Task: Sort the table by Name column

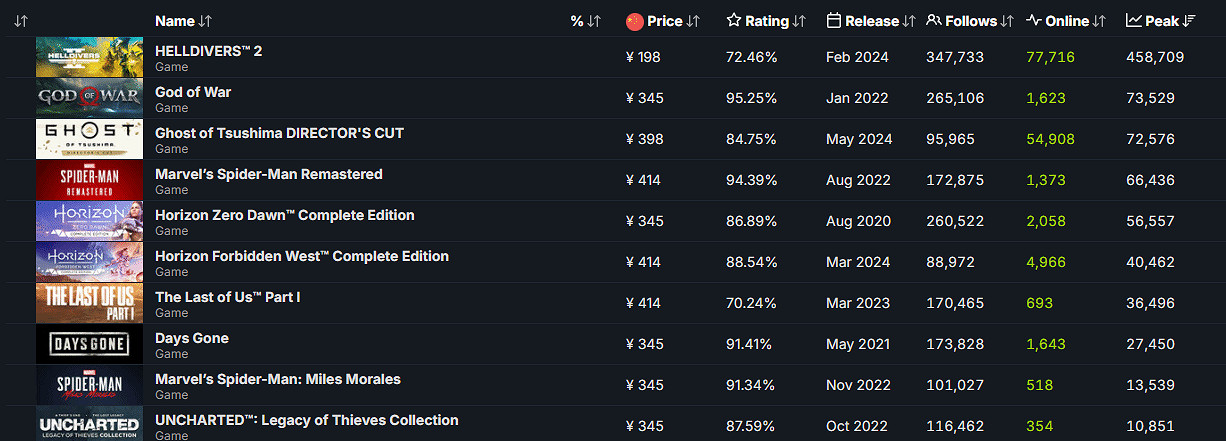Action: tap(205, 21)
